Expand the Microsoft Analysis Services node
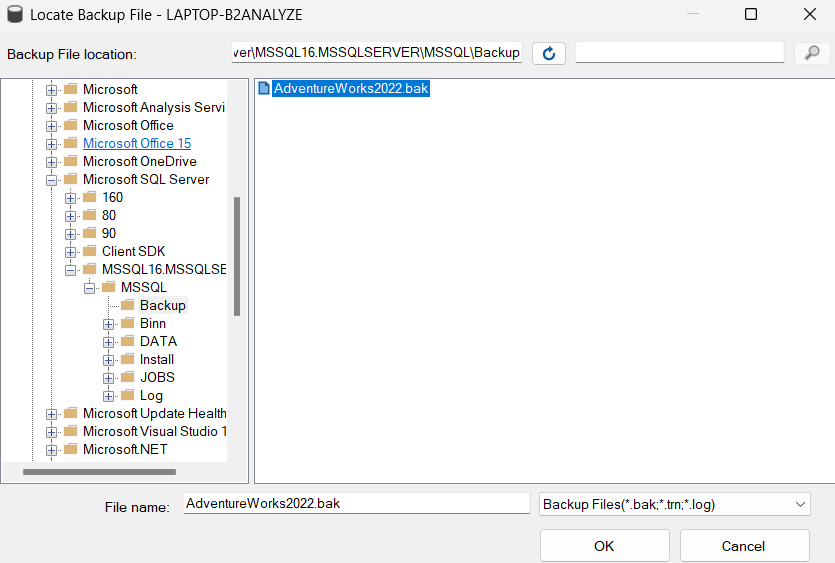The height and width of the screenshot is (563, 835). pyautogui.click(x=51, y=108)
